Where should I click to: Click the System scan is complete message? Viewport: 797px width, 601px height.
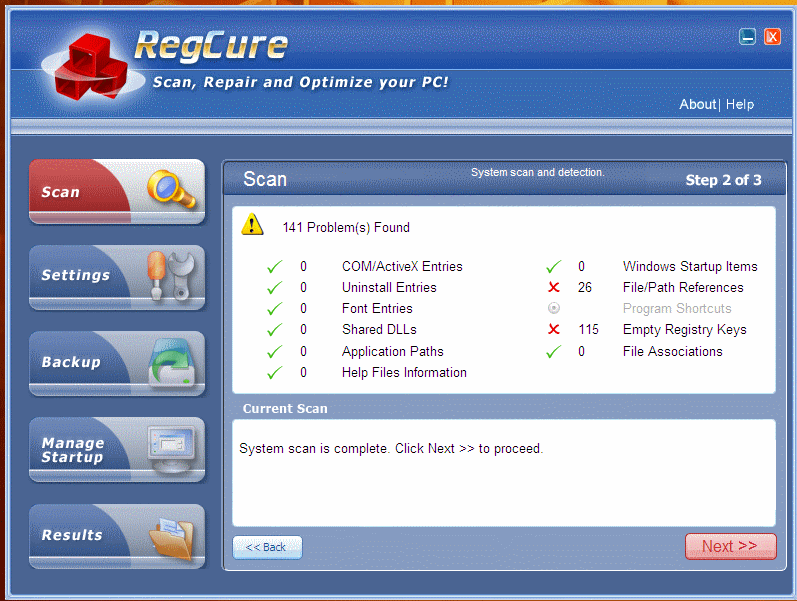[x=391, y=448]
